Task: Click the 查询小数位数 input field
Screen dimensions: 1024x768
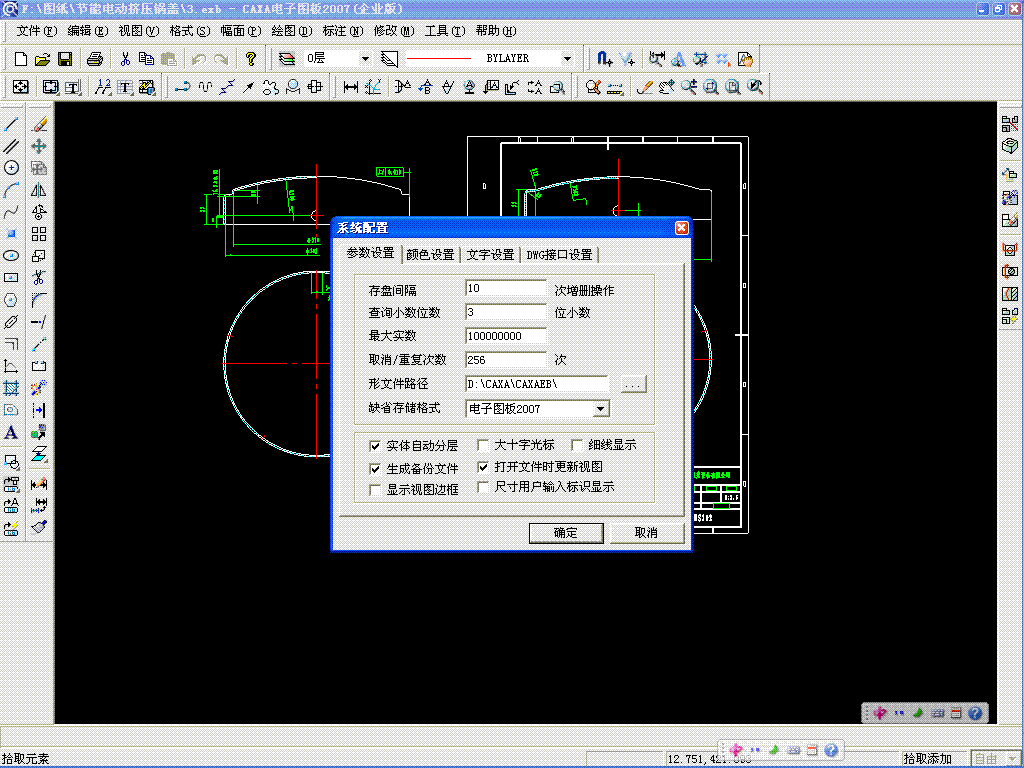Action: (505, 312)
